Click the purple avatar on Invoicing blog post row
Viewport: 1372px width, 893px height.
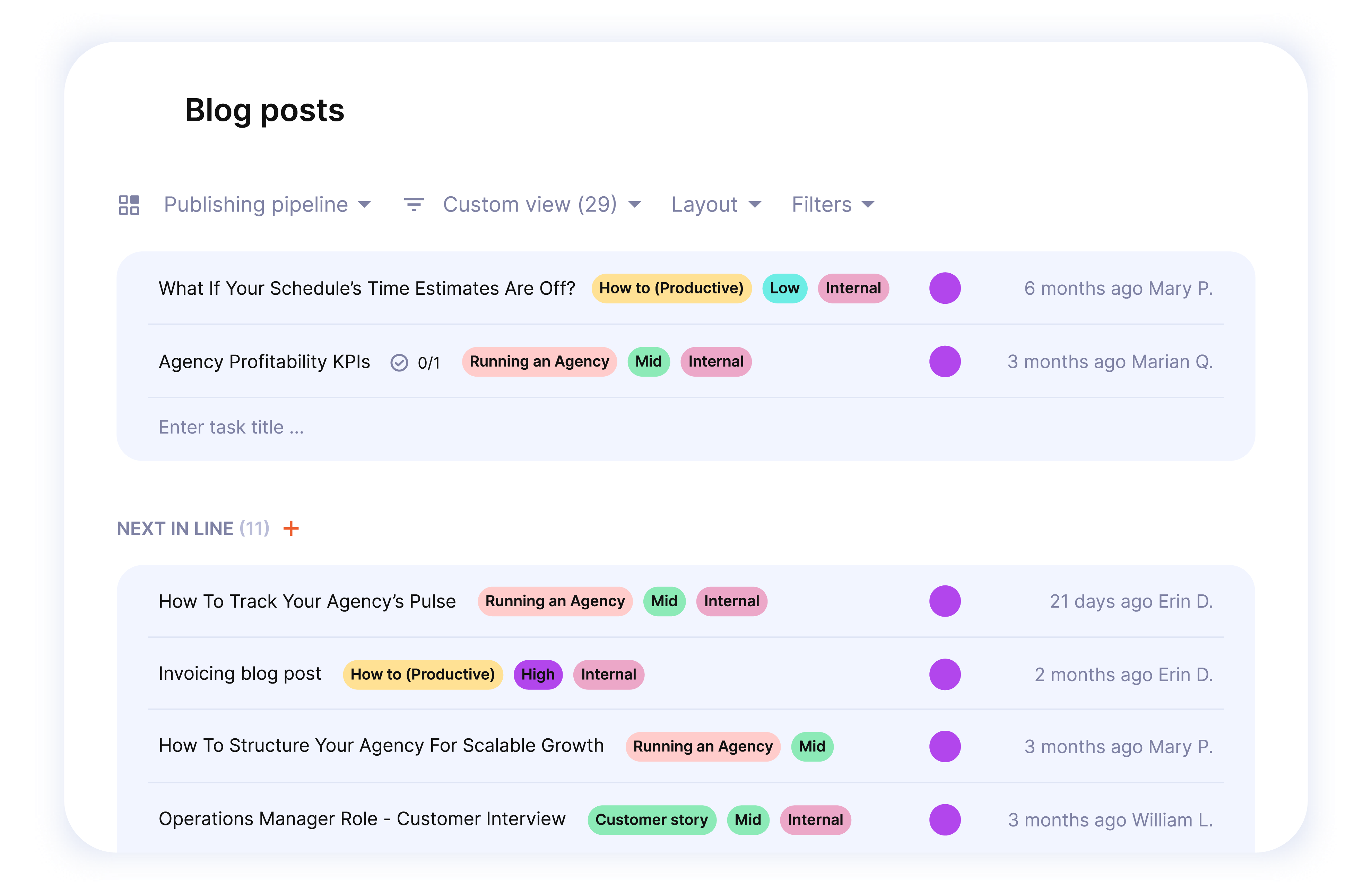[x=945, y=675]
